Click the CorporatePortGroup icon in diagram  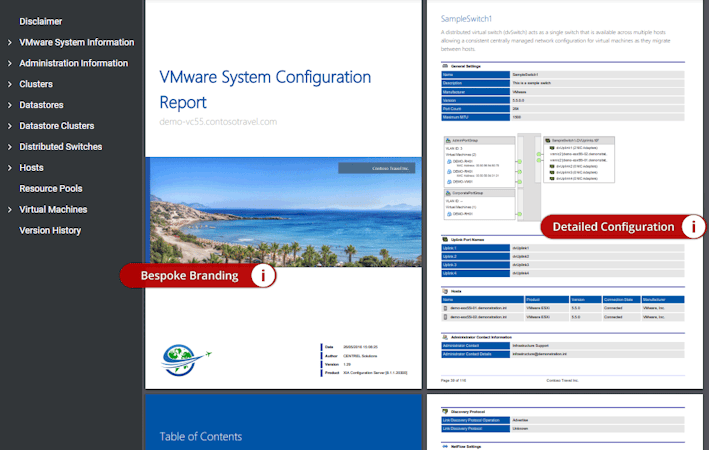448,193
